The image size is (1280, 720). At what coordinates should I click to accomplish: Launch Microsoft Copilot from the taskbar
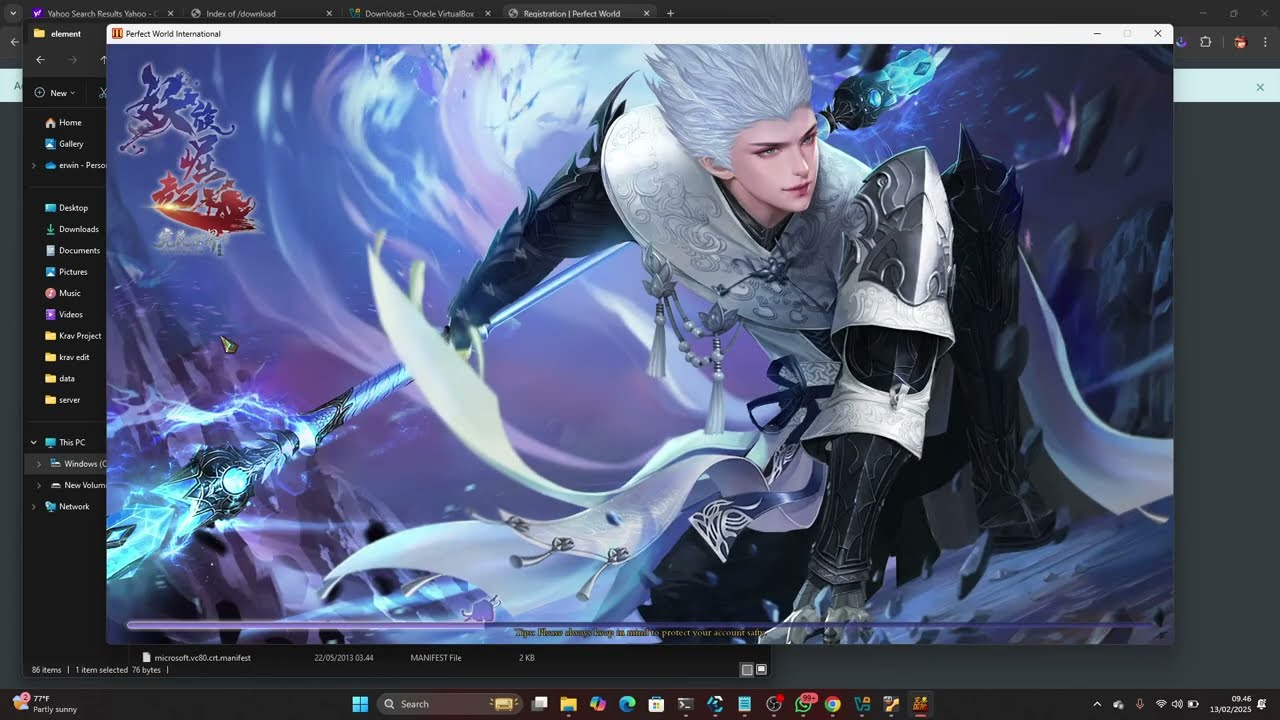598,704
